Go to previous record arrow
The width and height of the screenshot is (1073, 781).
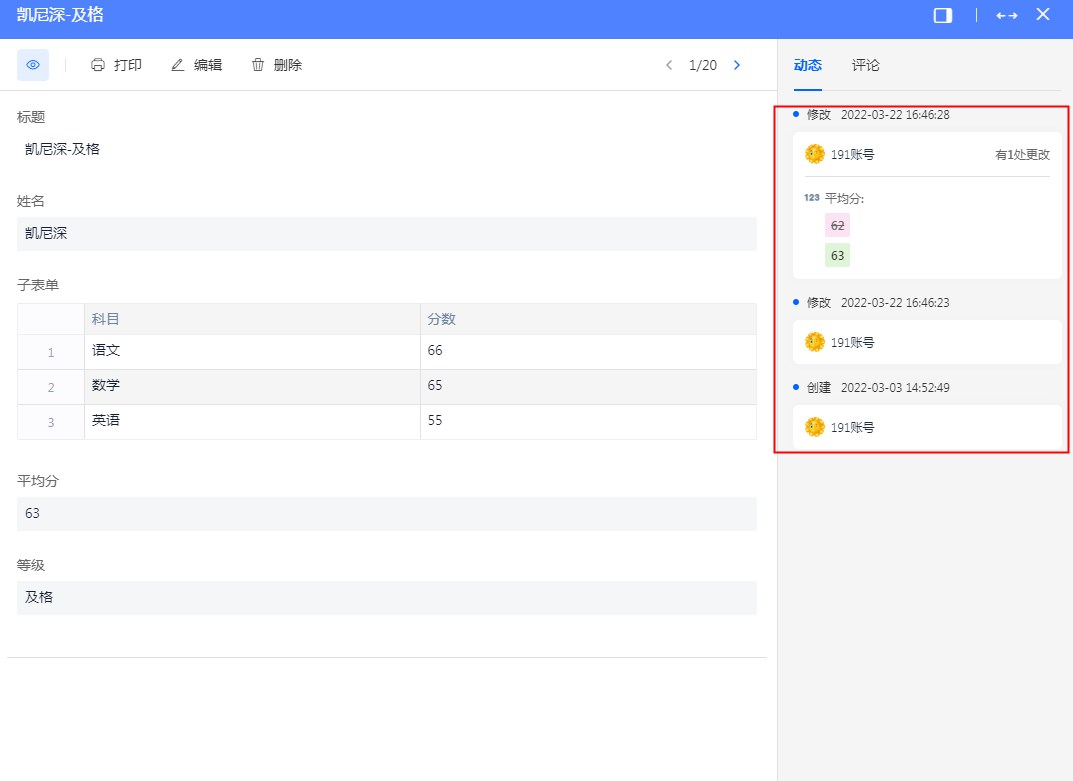[669, 65]
